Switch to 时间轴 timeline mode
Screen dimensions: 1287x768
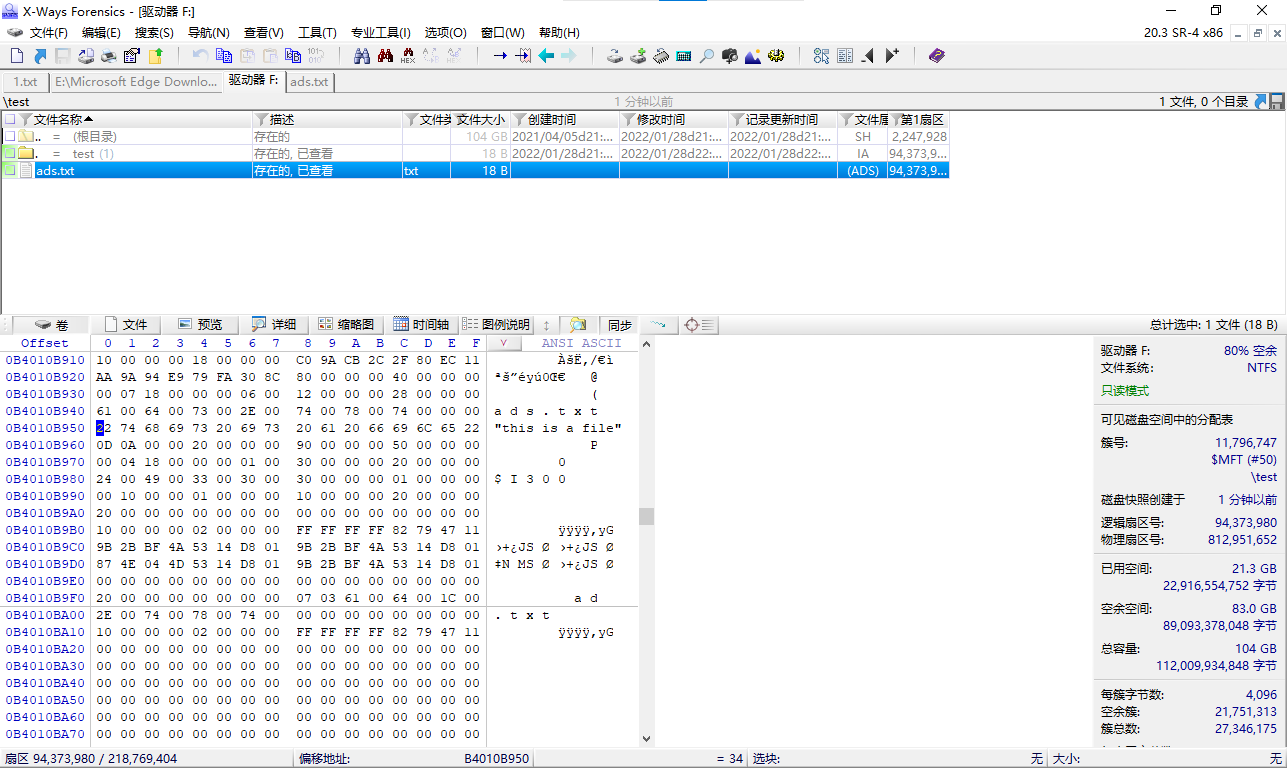[421, 325]
